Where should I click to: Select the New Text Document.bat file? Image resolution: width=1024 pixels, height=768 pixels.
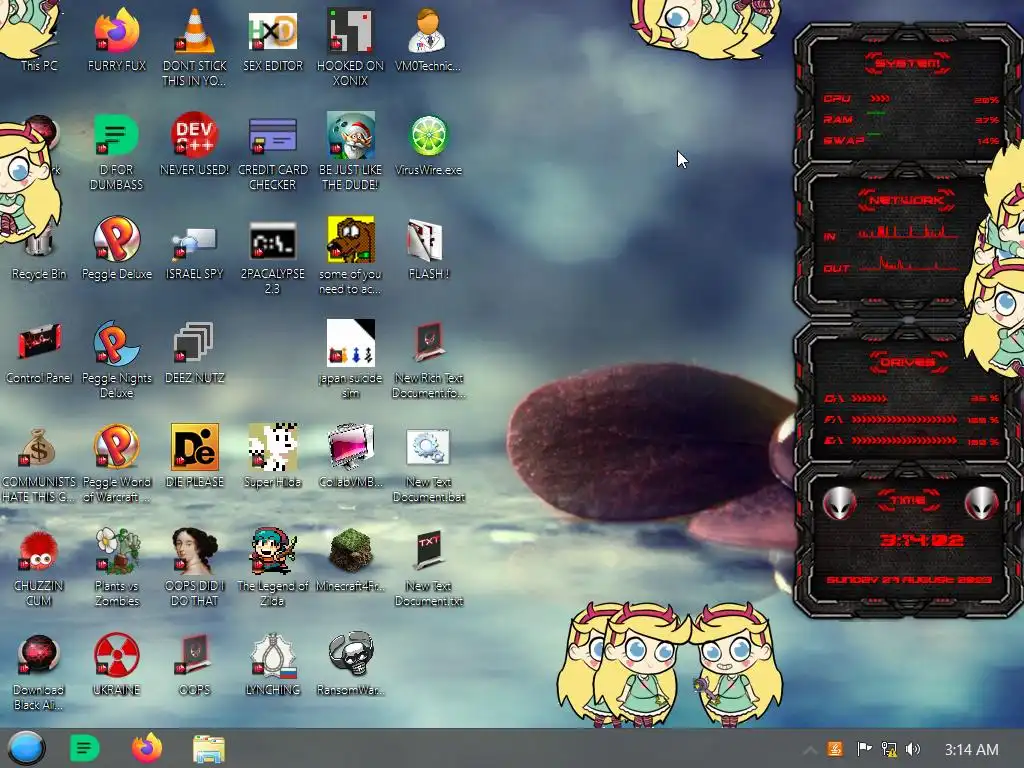[428, 464]
